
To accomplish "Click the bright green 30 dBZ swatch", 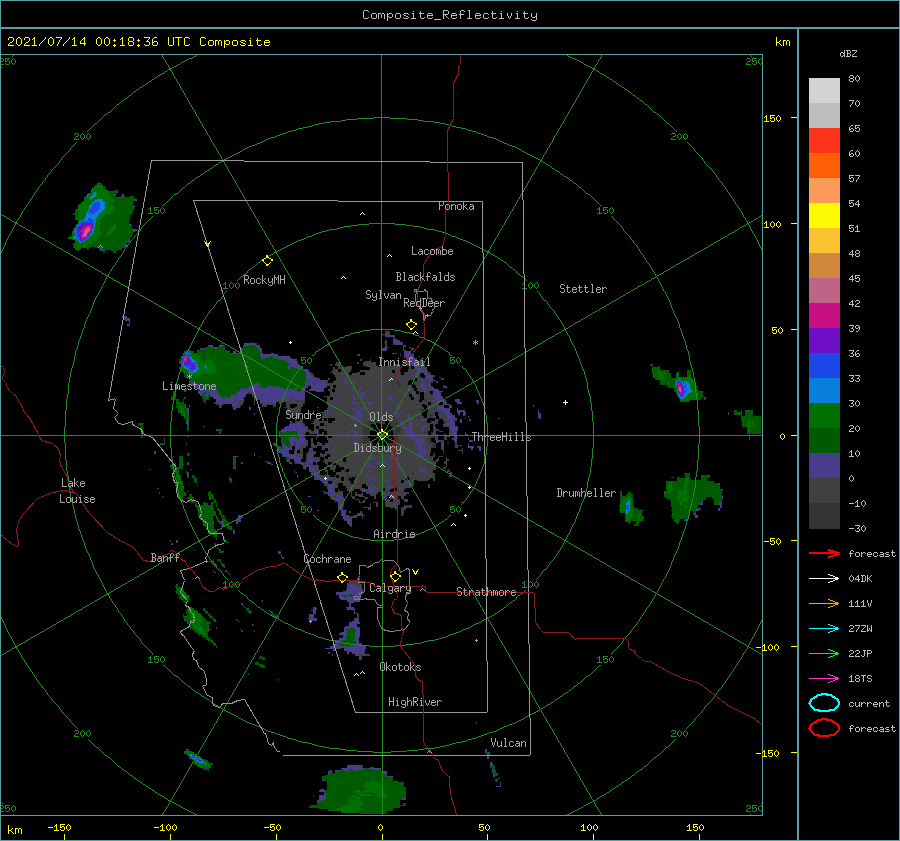I will (x=824, y=415).
